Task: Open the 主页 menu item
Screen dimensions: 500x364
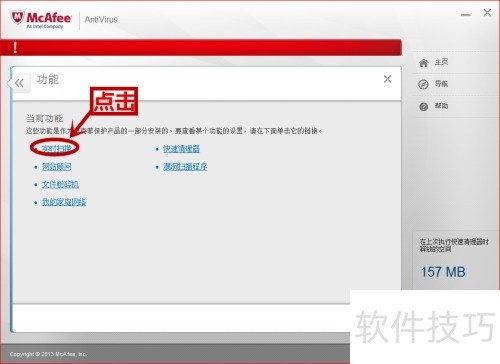Action: (441, 62)
